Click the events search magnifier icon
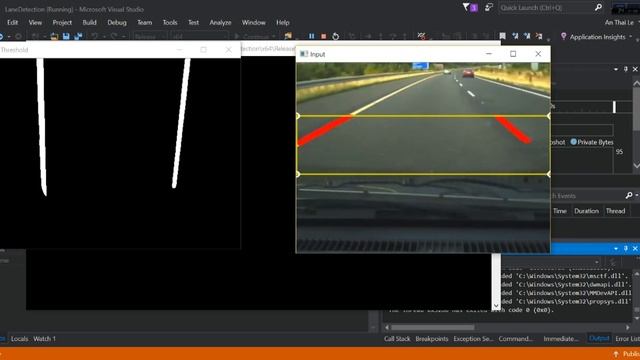640x360 pixels. point(629,196)
